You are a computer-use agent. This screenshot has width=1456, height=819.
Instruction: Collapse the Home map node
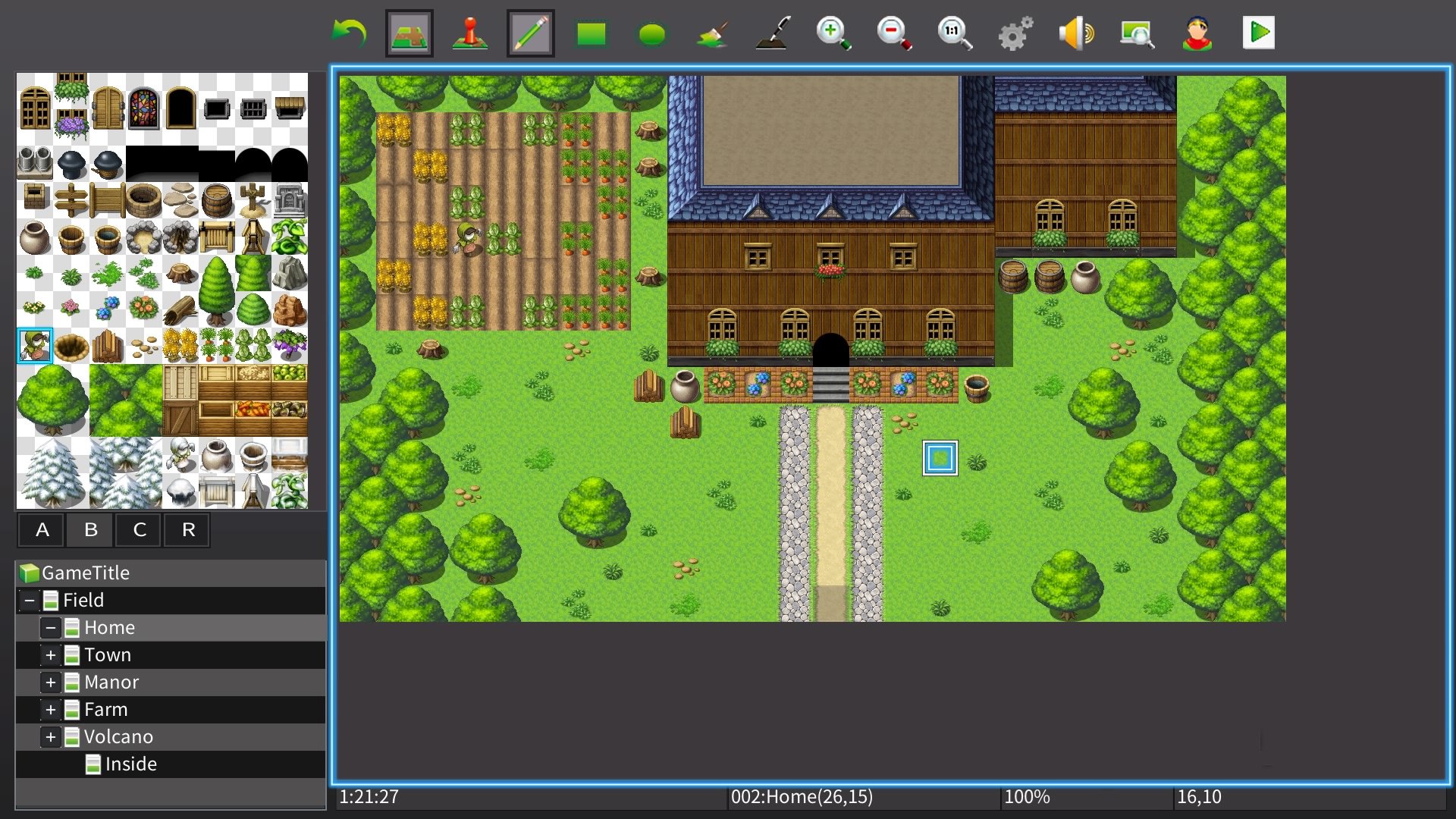click(x=51, y=627)
